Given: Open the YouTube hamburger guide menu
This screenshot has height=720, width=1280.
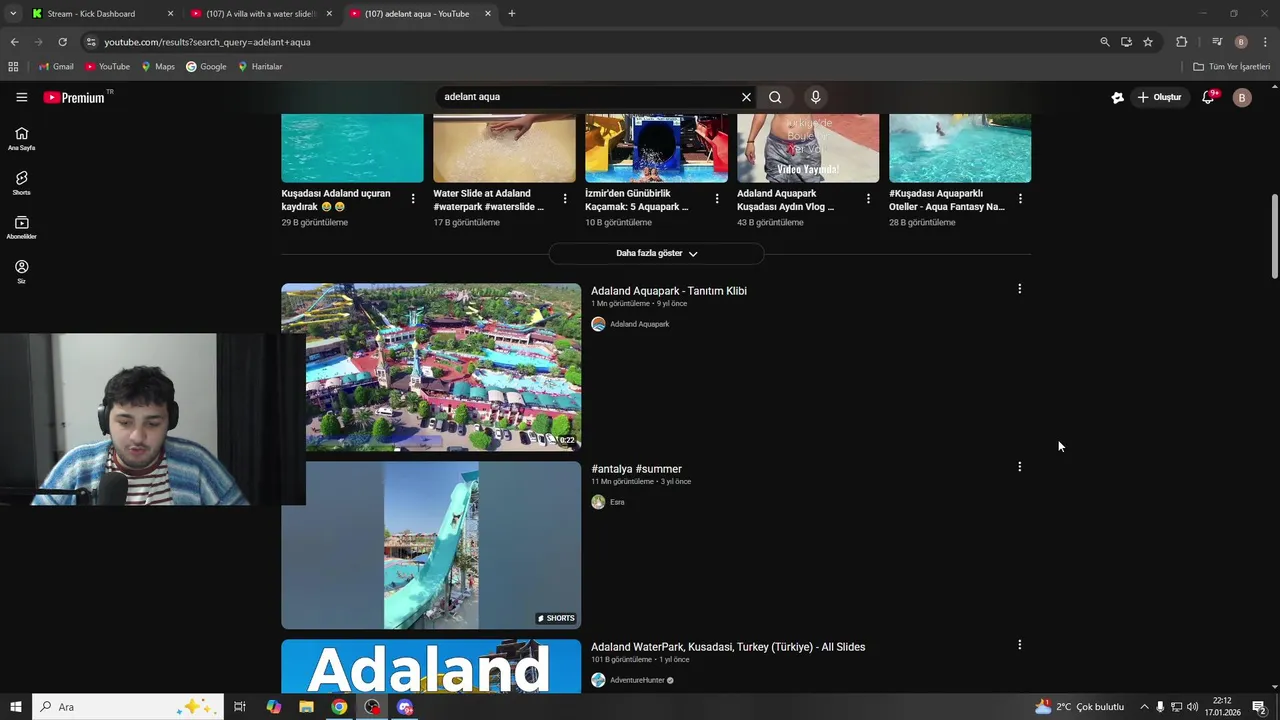Looking at the screenshot, I should [21, 97].
